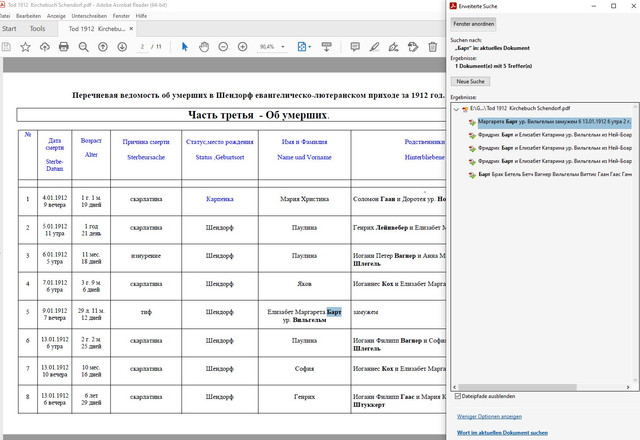Click the star bookmark icon
640x440 pixels.
point(25,47)
